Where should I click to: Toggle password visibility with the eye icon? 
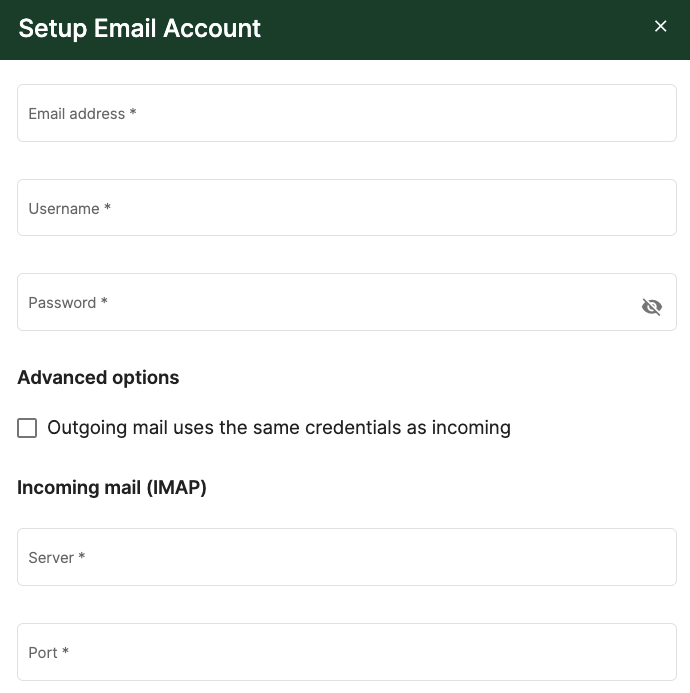click(652, 306)
